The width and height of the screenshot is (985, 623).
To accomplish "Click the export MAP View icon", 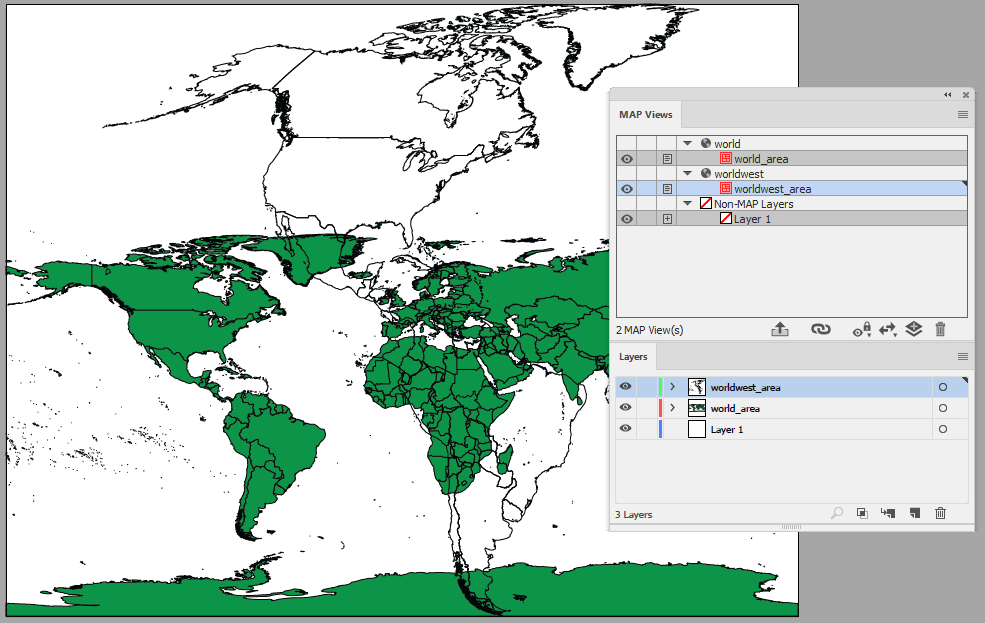I will point(780,329).
